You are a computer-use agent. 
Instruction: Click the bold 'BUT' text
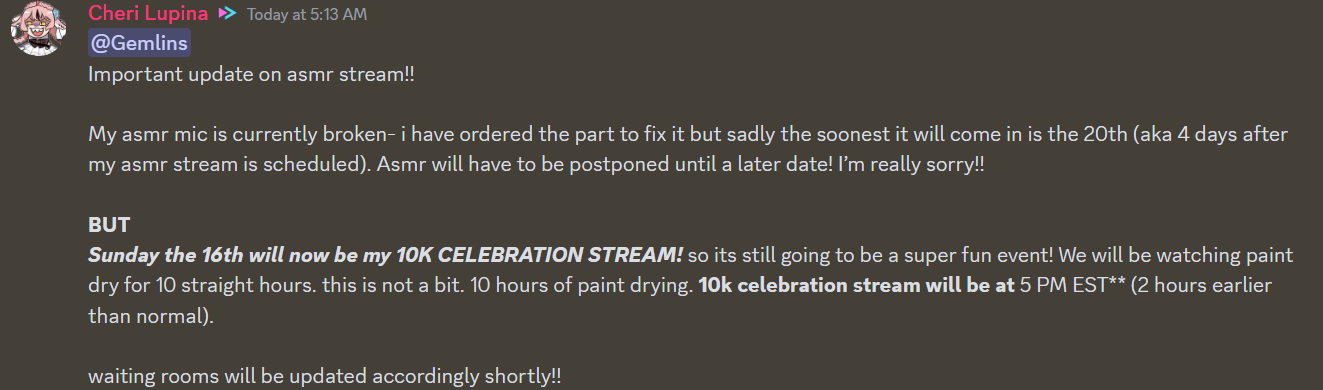click(109, 225)
